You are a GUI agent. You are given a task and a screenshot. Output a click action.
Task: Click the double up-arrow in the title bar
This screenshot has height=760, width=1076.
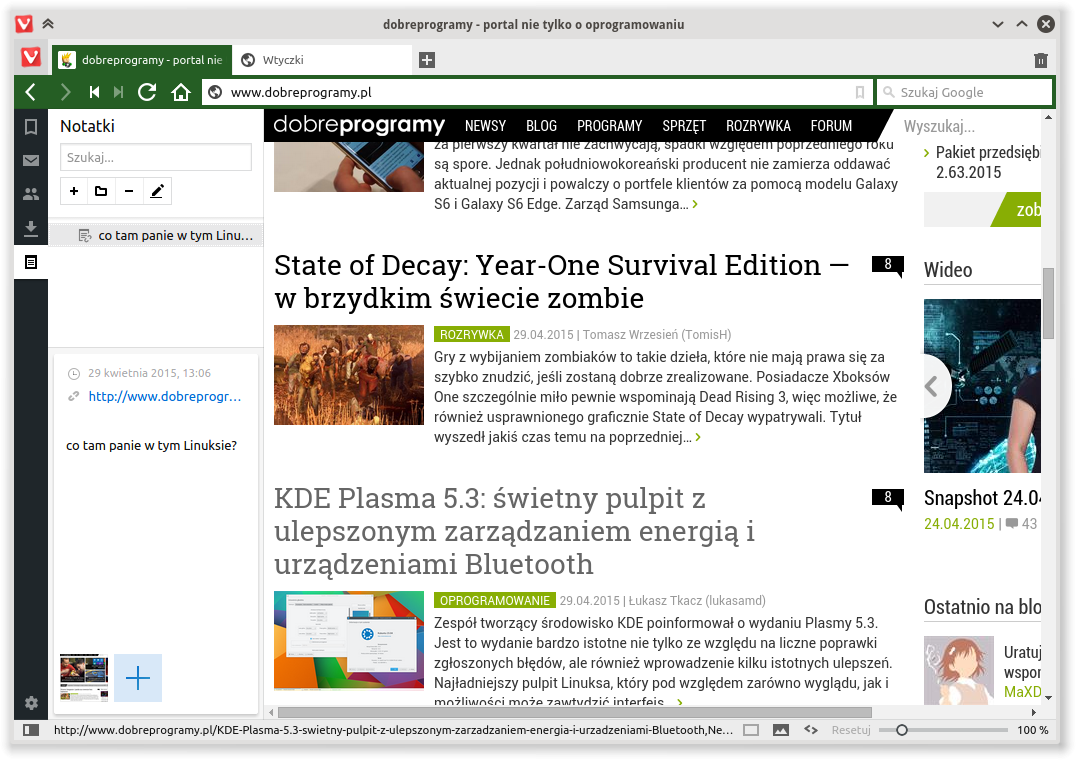point(48,24)
